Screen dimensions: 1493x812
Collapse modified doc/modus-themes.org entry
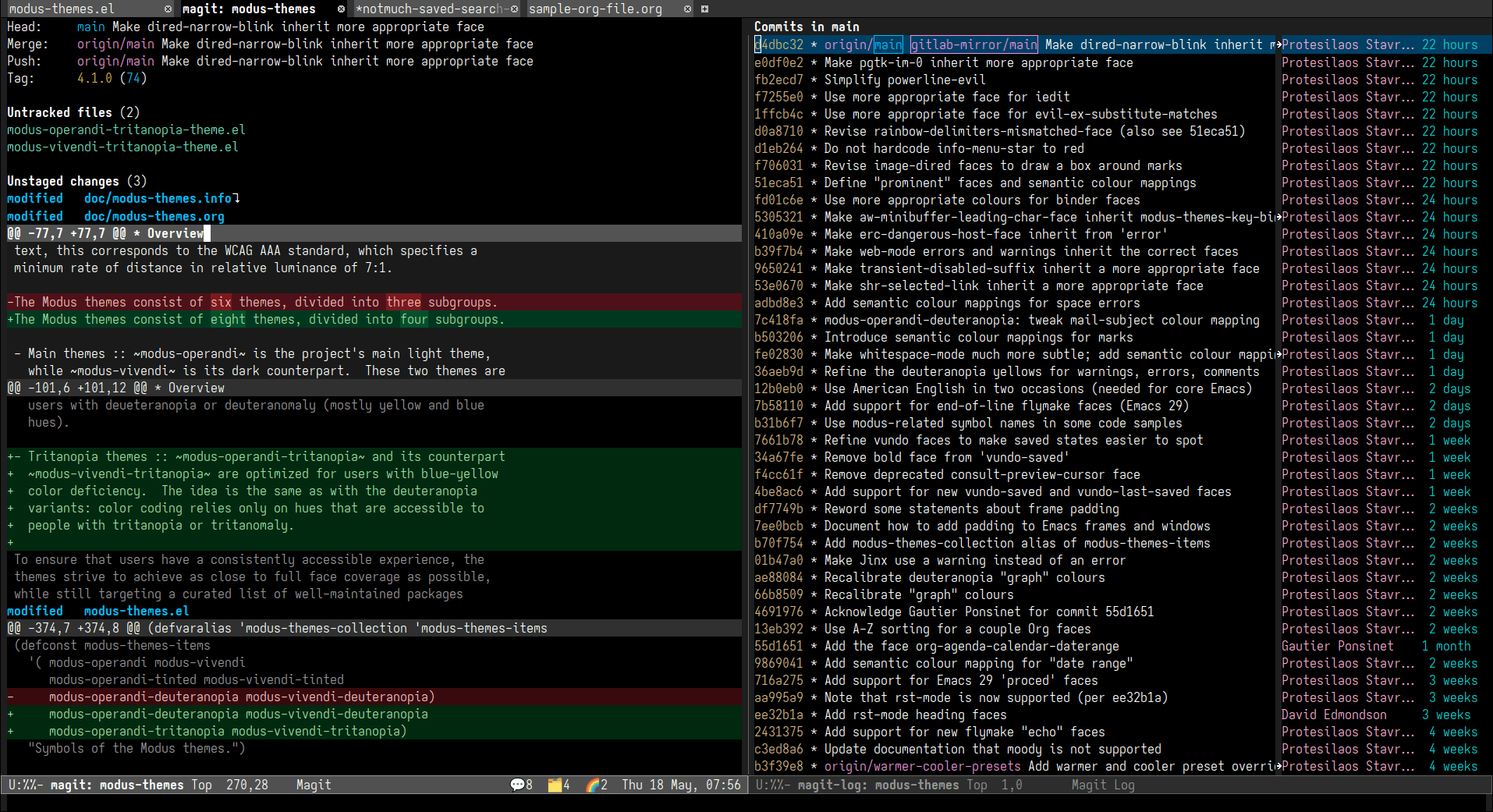coord(115,216)
